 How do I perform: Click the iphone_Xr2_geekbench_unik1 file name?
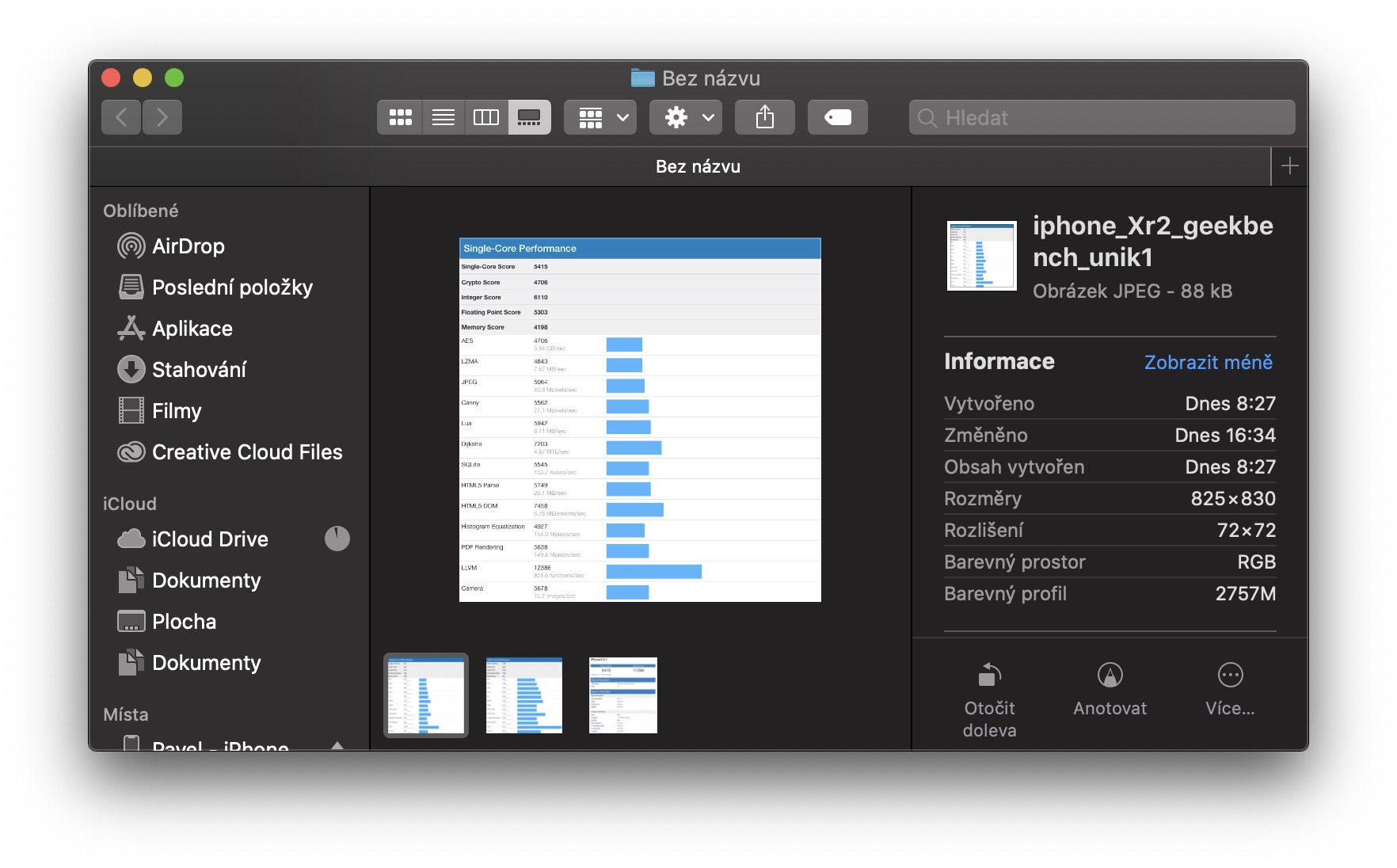coord(1153,242)
